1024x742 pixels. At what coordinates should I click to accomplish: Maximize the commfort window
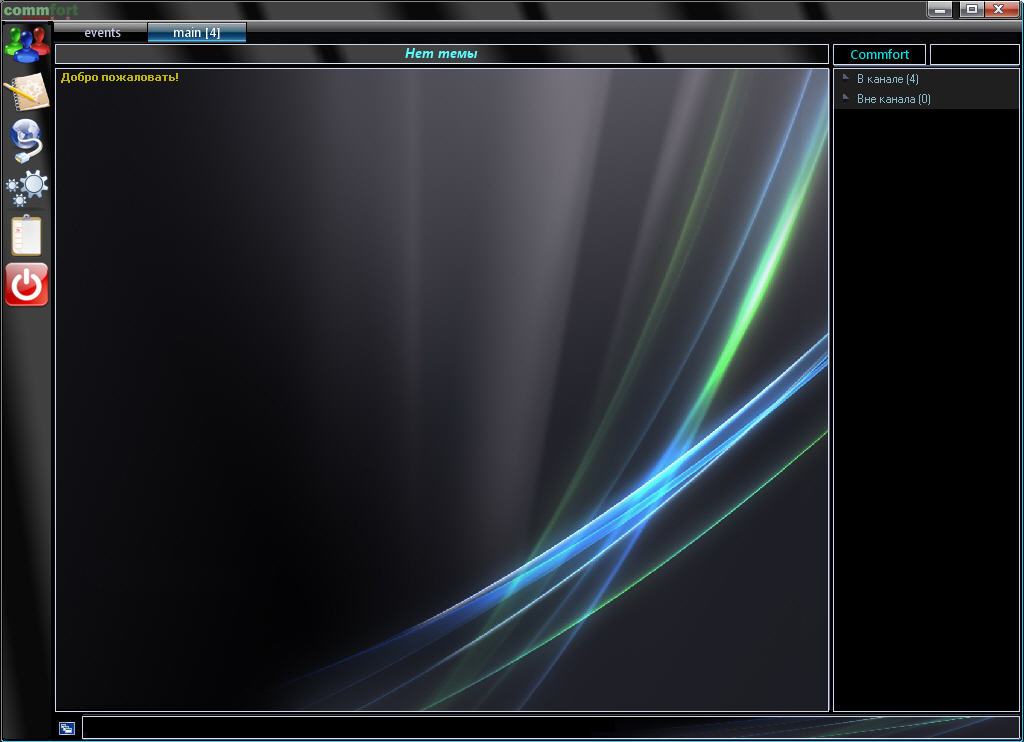point(971,9)
